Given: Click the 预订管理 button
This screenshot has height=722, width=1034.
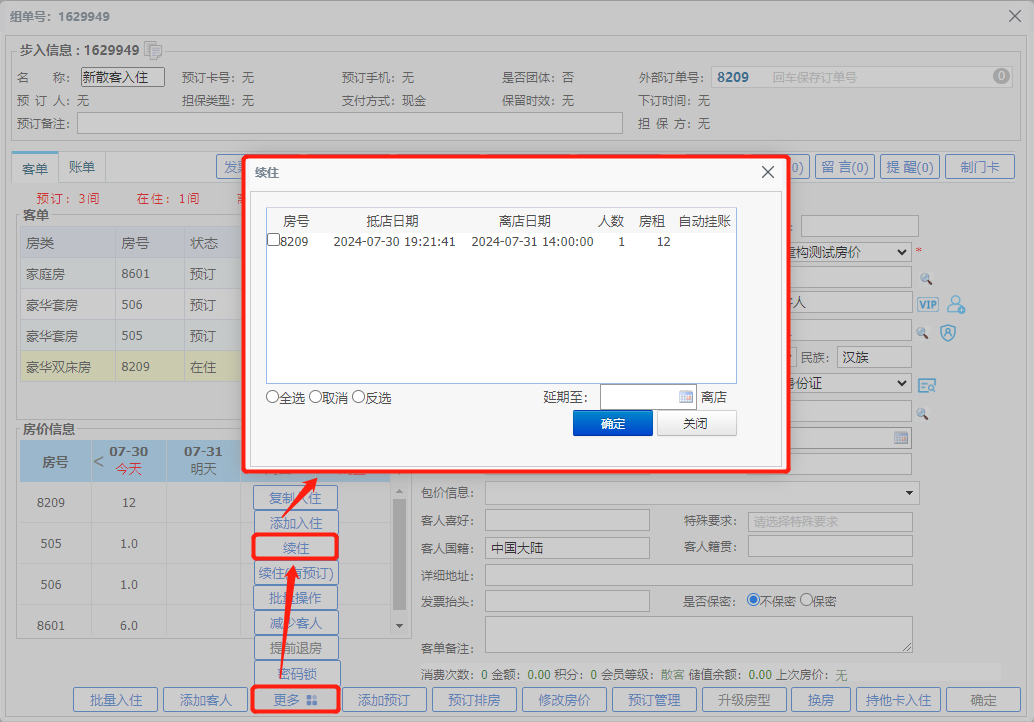Looking at the screenshot, I should pos(654,700).
